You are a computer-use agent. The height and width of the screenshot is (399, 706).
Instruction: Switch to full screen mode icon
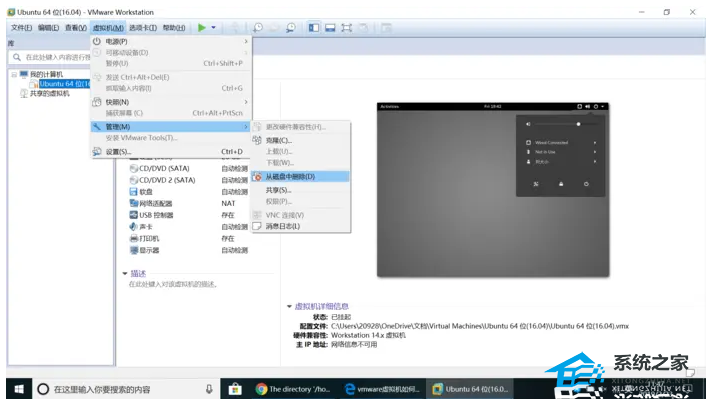click(x=346, y=28)
